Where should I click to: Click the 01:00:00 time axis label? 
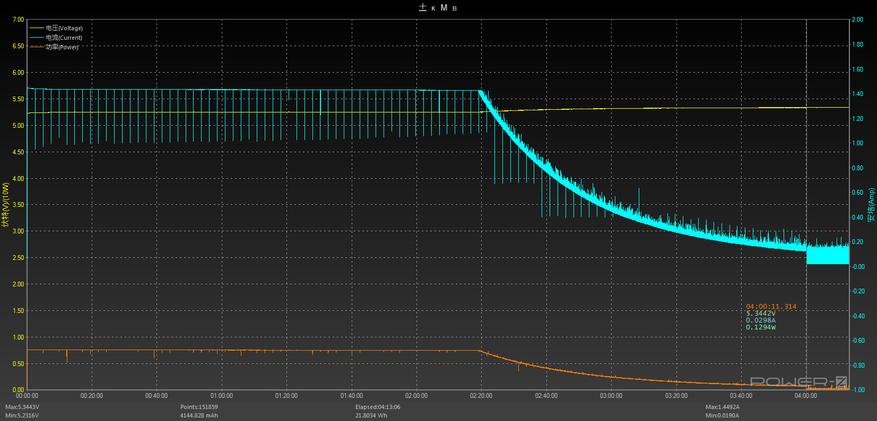[221, 395]
